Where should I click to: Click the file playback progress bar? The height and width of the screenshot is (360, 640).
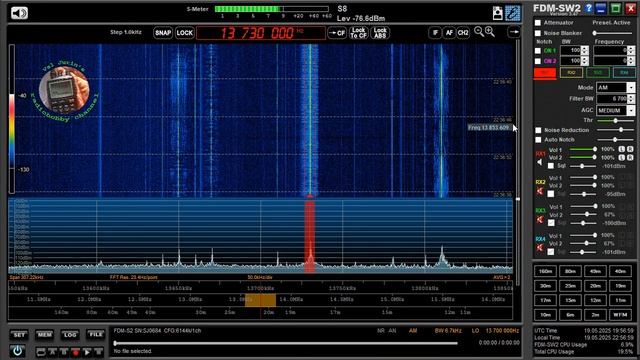286,343
